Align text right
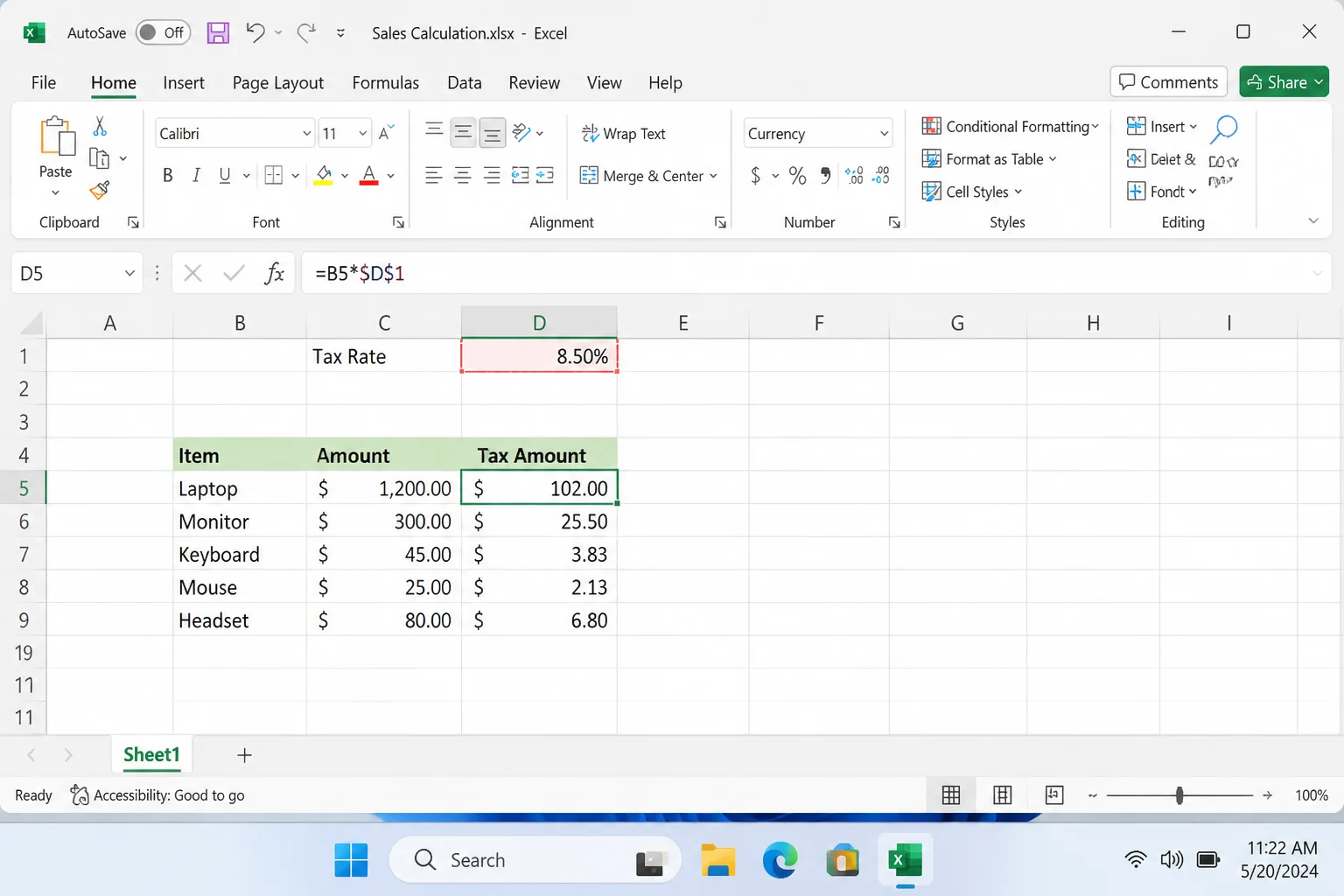Viewport: 1344px width, 896px height. [493, 176]
